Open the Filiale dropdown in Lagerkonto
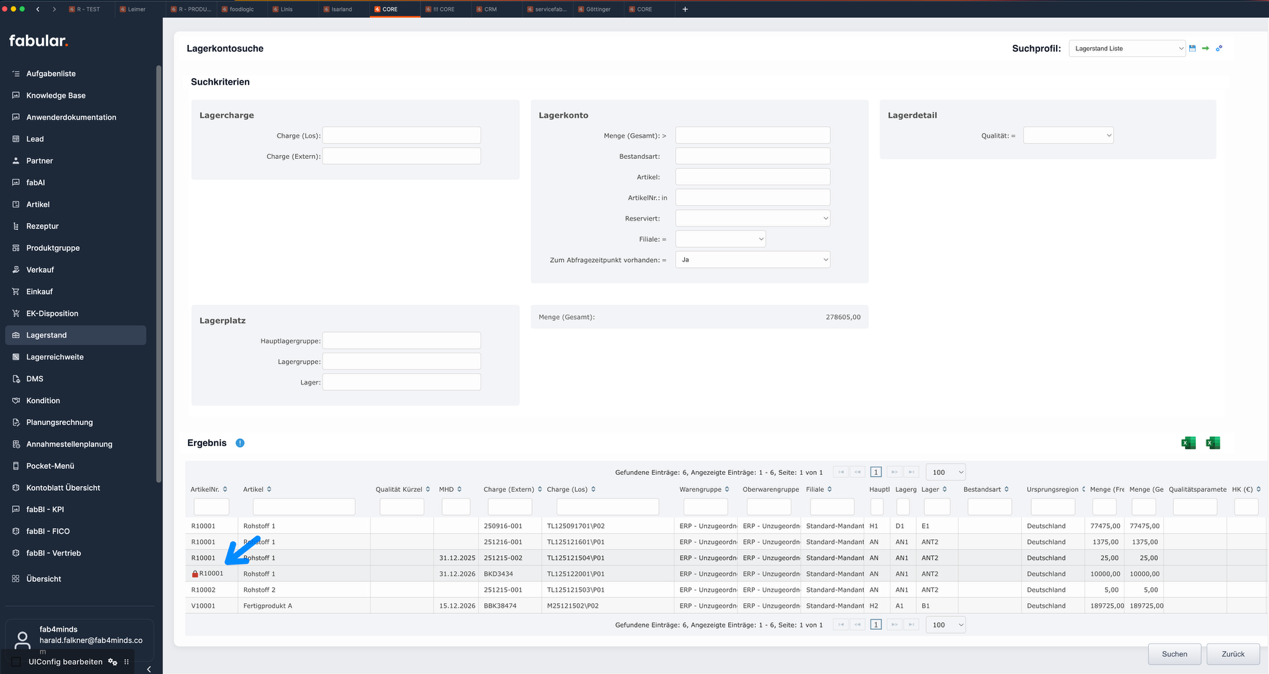 click(720, 239)
